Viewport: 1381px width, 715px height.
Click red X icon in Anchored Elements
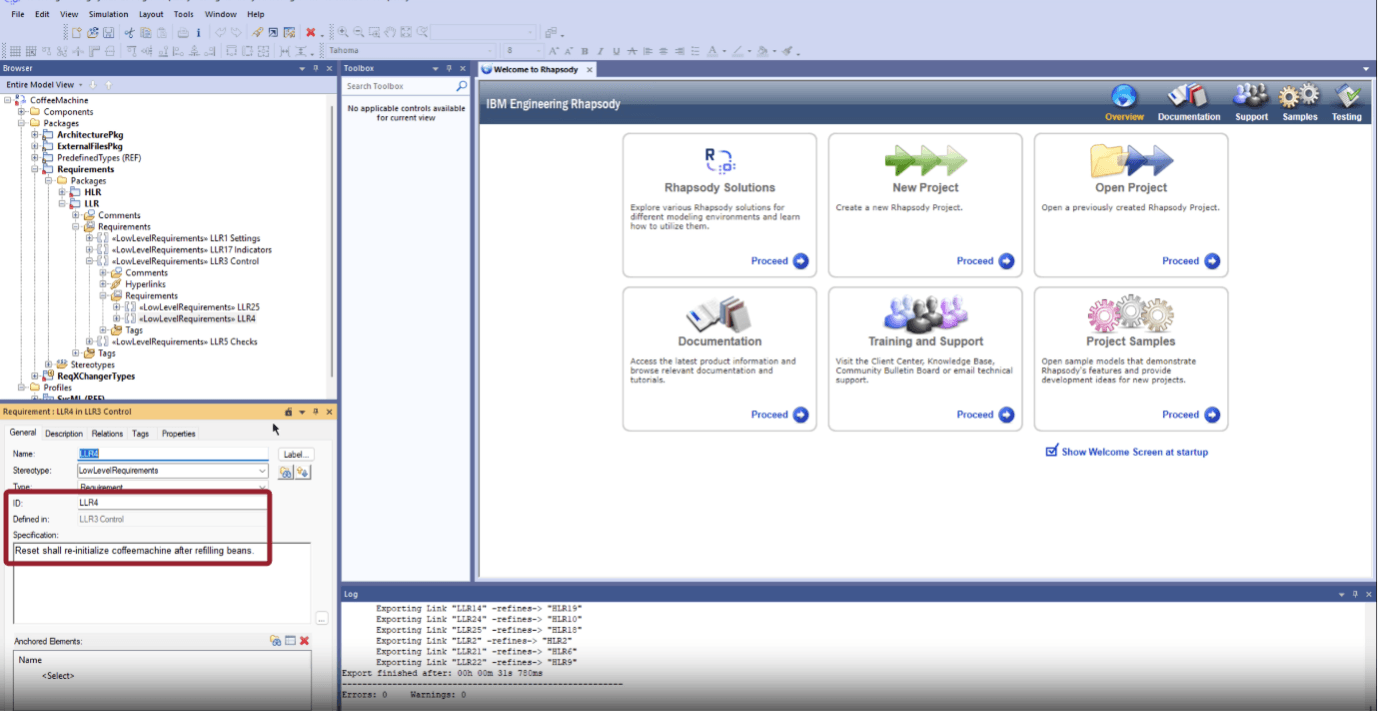click(x=304, y=641)
